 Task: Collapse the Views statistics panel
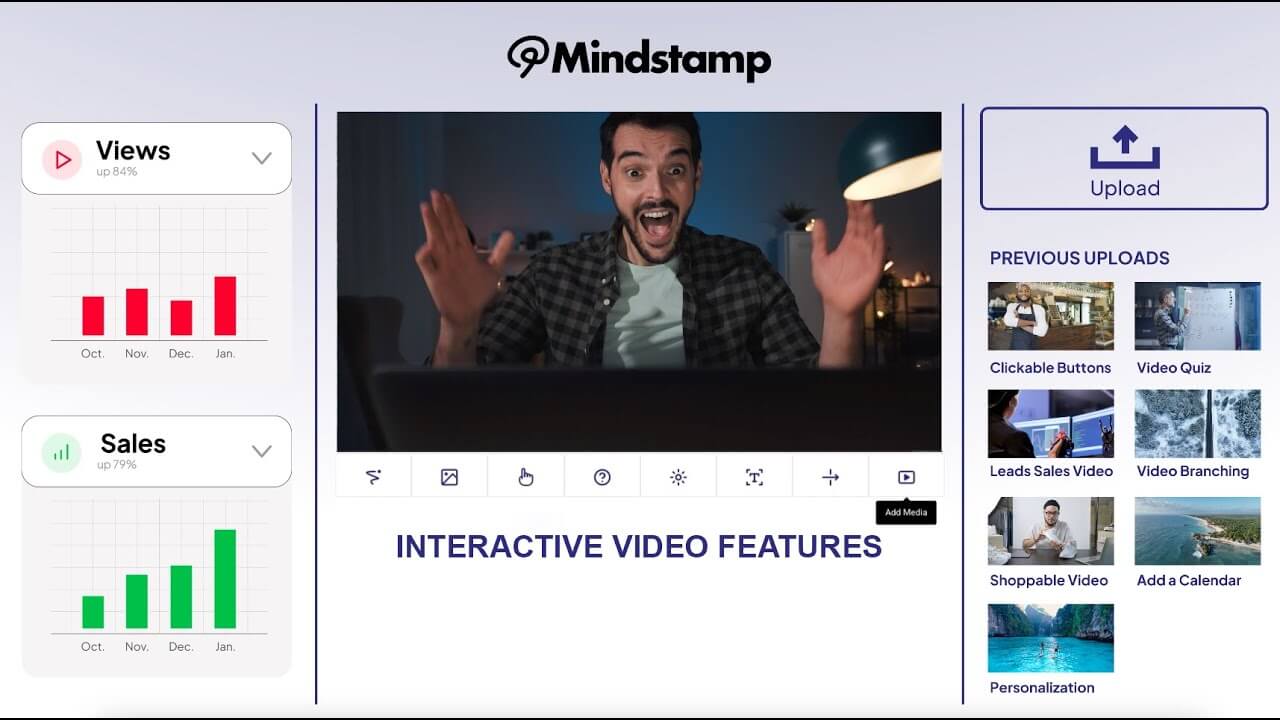(261, 158)
